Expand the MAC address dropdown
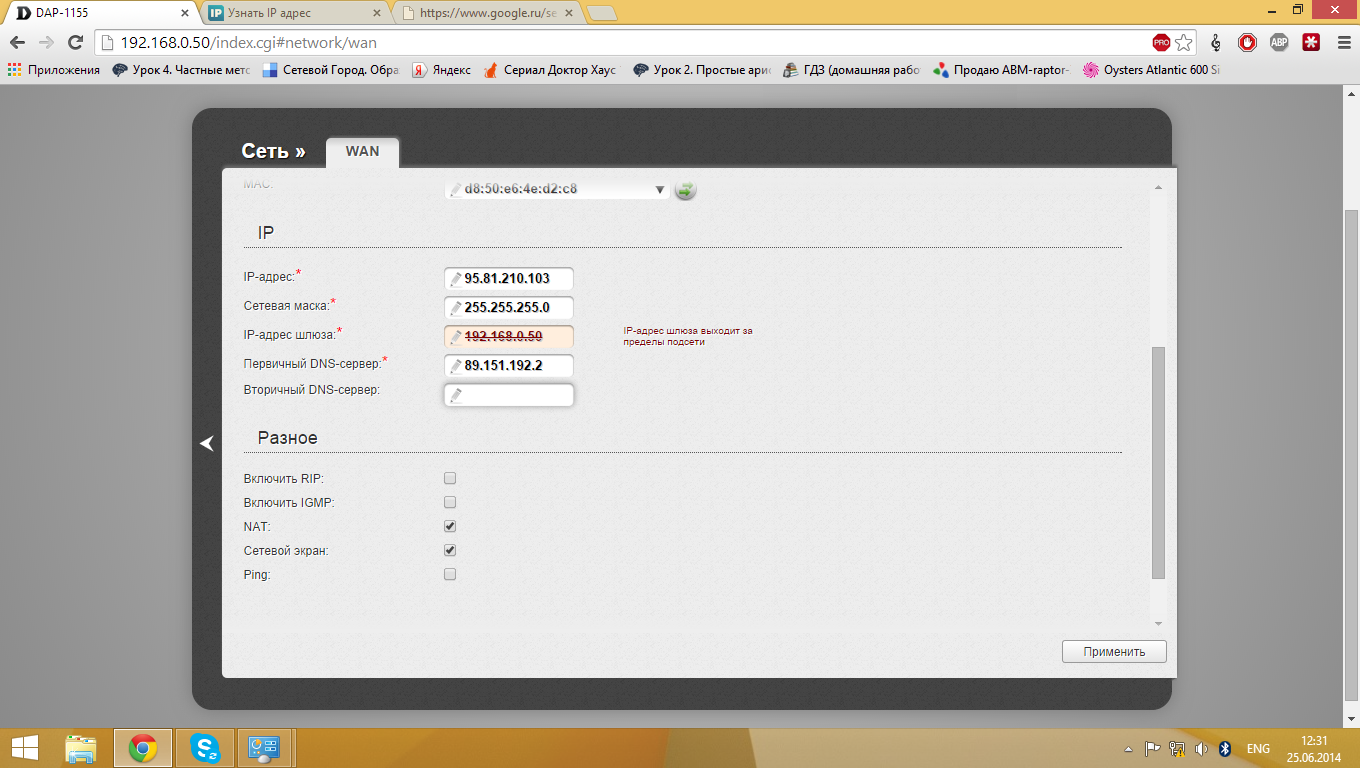Screen dimensions: 1360x768 [x=659, y=189]
